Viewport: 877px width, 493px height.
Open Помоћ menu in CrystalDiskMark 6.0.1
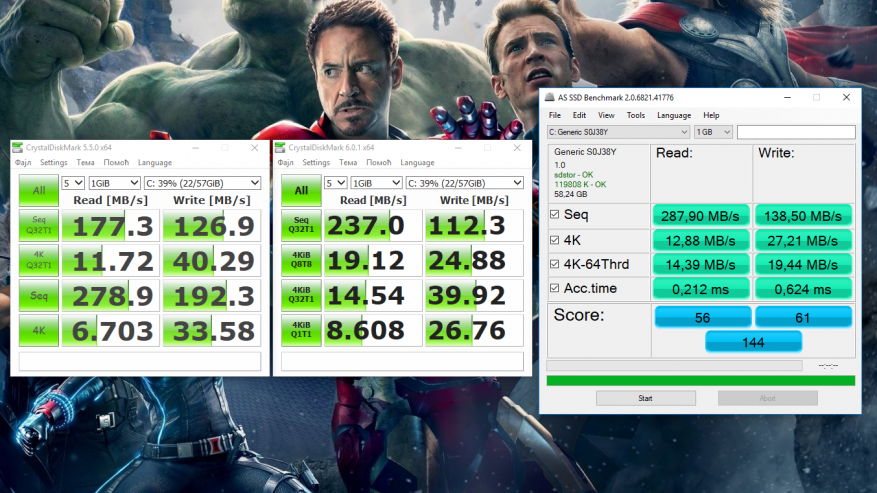(x=379, y=162)
